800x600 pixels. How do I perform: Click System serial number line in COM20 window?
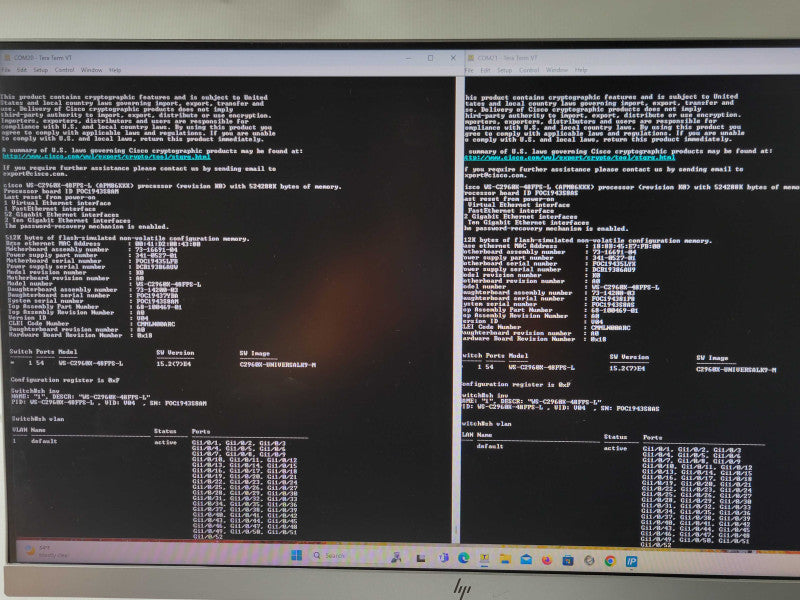(94, 301)
